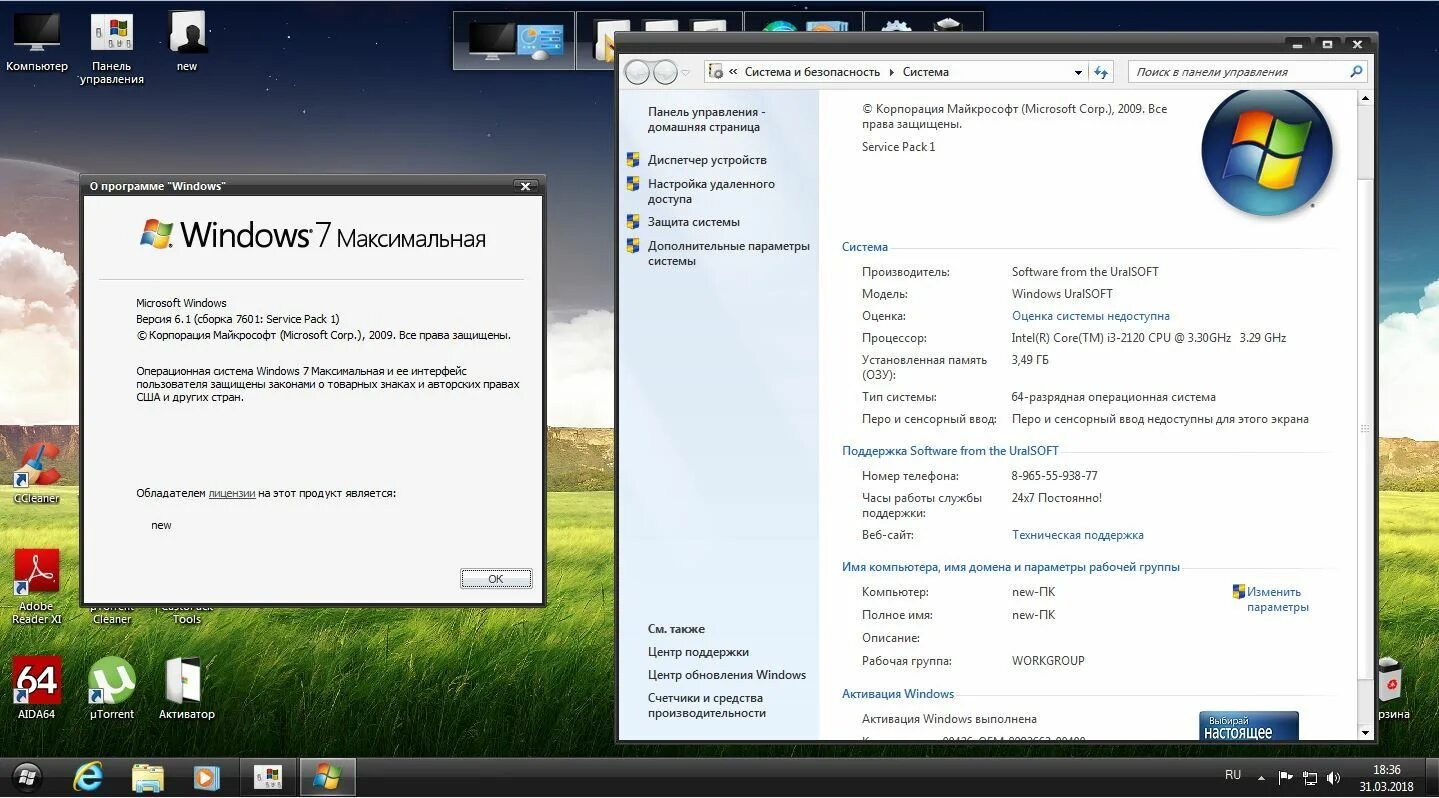
Task: Launch Internet Explorer from the taskbar
Action: (88, 777)
